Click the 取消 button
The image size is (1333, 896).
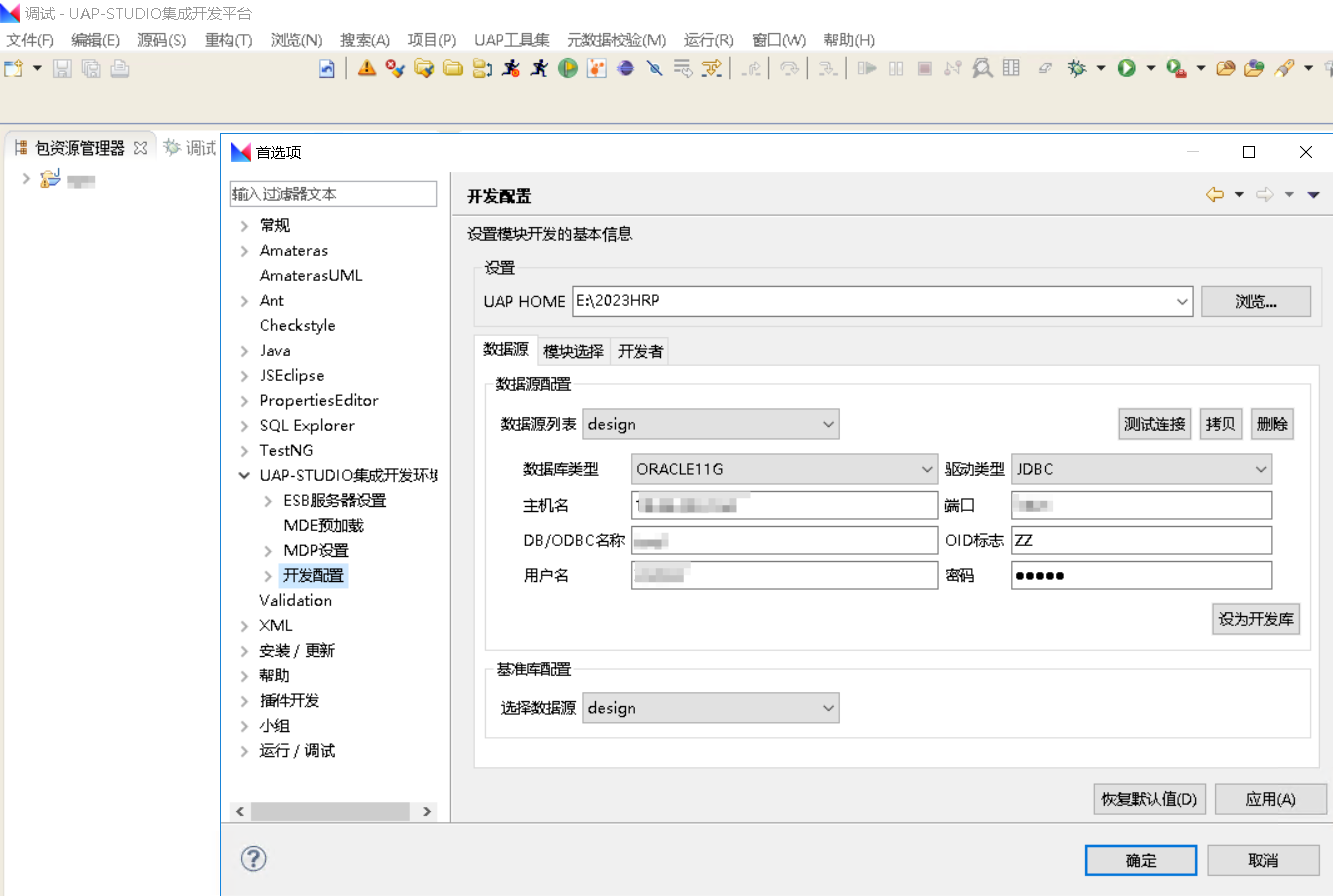(x=1263, y=860)
